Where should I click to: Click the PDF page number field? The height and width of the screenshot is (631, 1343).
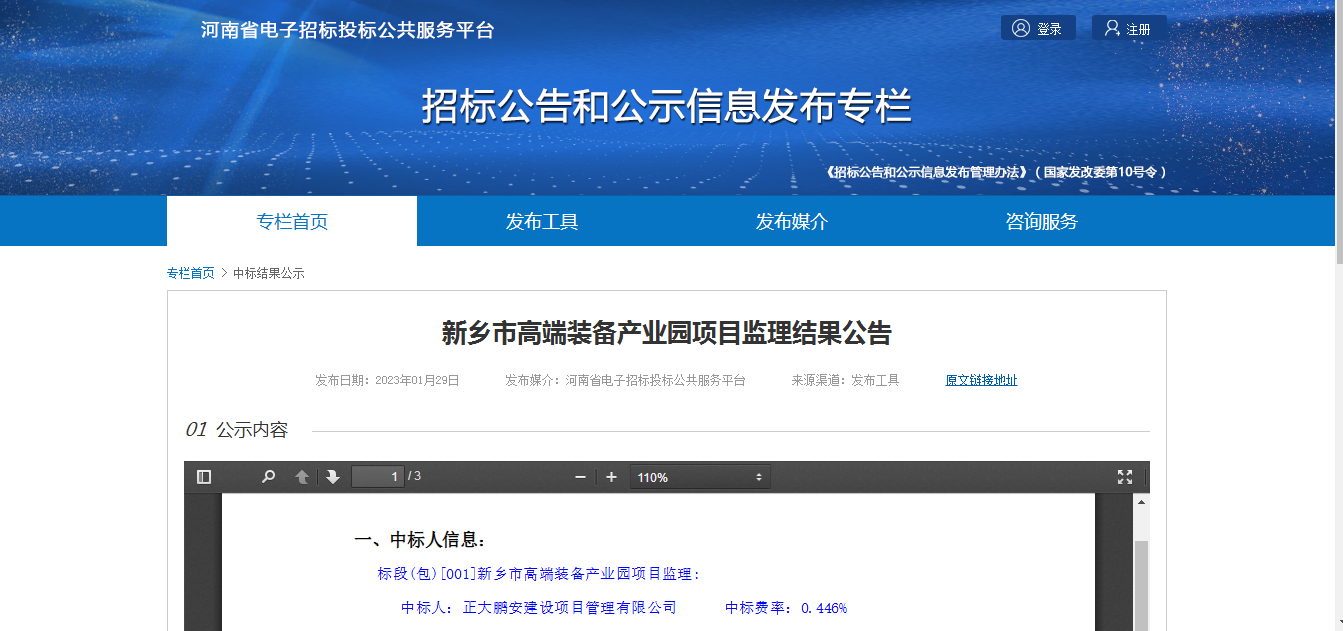(x=378, y=477)
